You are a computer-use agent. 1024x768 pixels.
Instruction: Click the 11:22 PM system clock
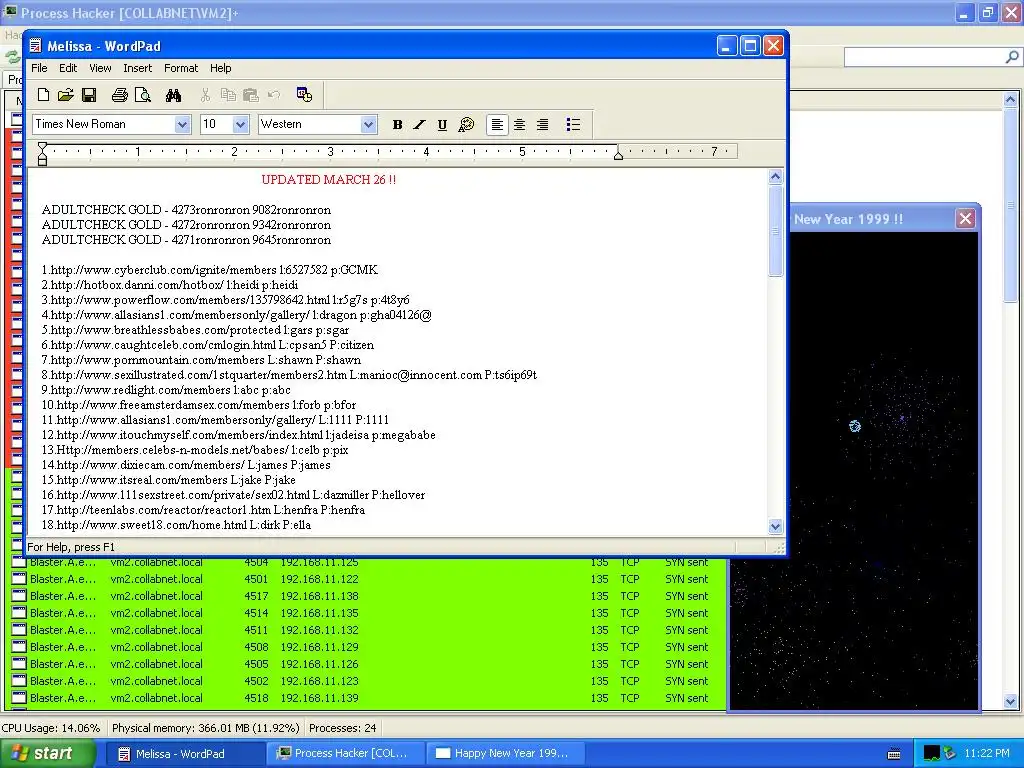pyautogui.click(x=987, y=754)
